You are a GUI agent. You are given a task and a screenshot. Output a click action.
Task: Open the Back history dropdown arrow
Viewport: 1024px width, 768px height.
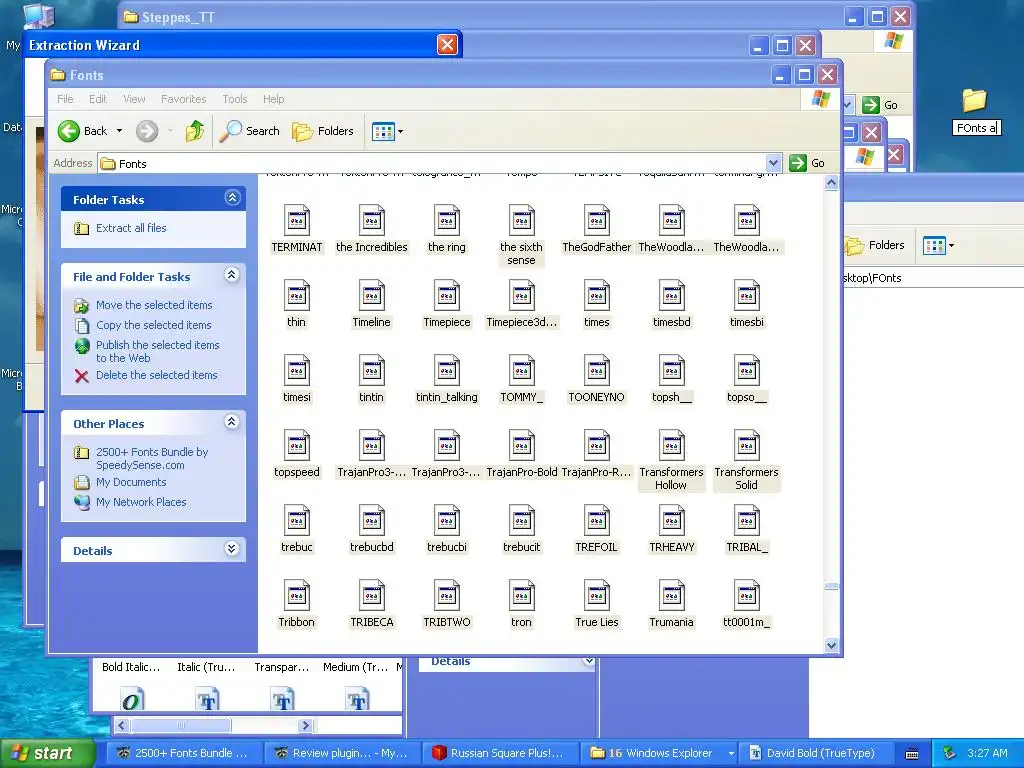tap(120, 131)
